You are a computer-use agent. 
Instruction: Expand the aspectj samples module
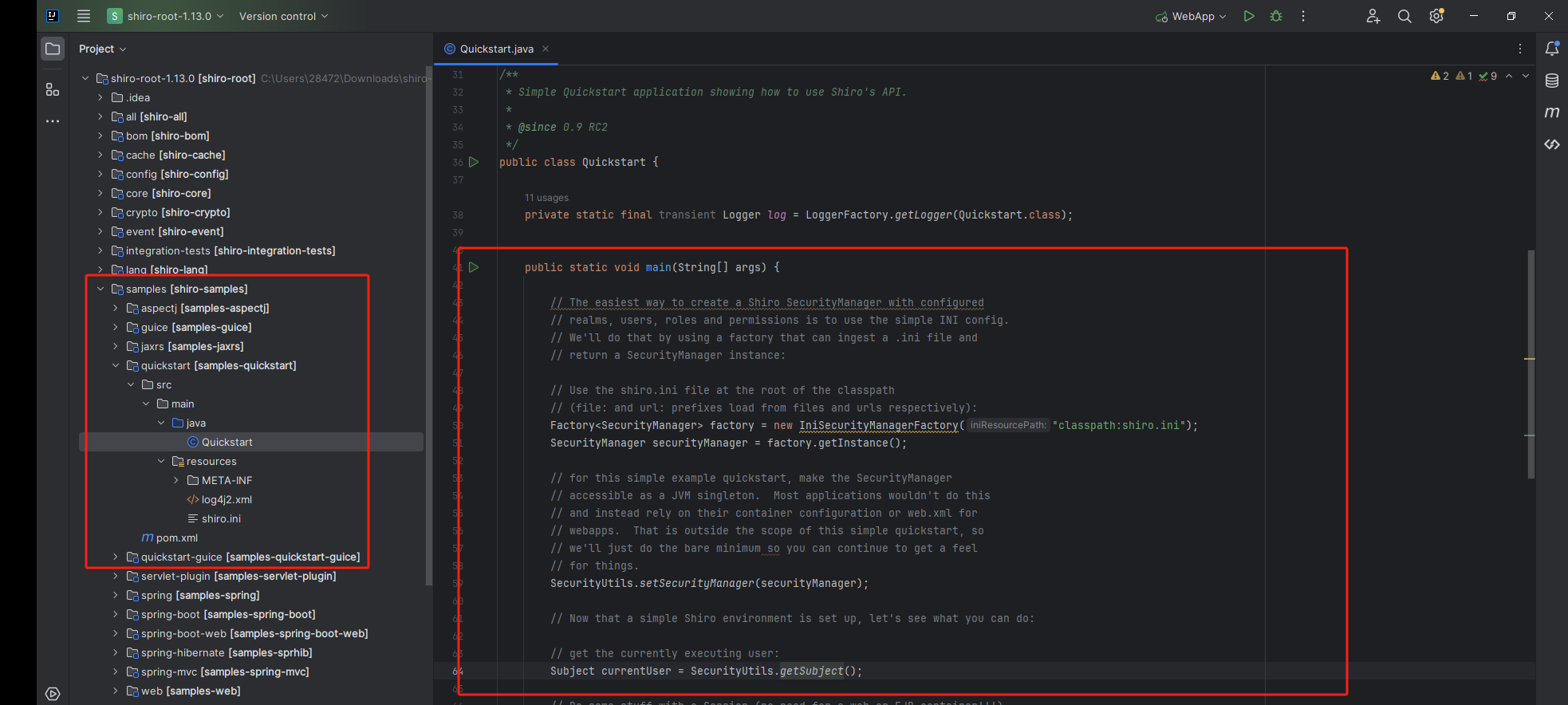click(116, 308)
